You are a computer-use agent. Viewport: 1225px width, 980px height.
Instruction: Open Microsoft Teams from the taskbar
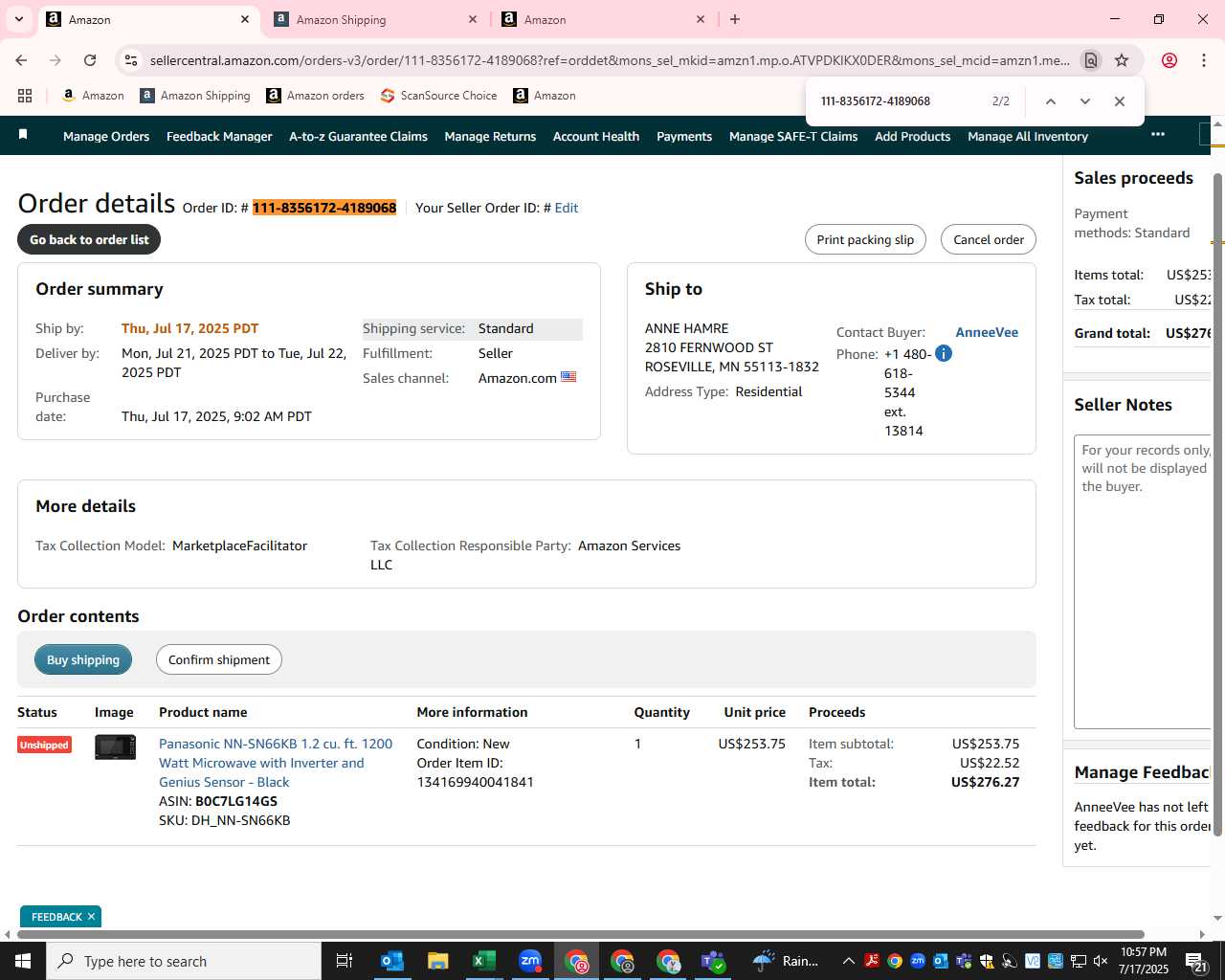714,961
